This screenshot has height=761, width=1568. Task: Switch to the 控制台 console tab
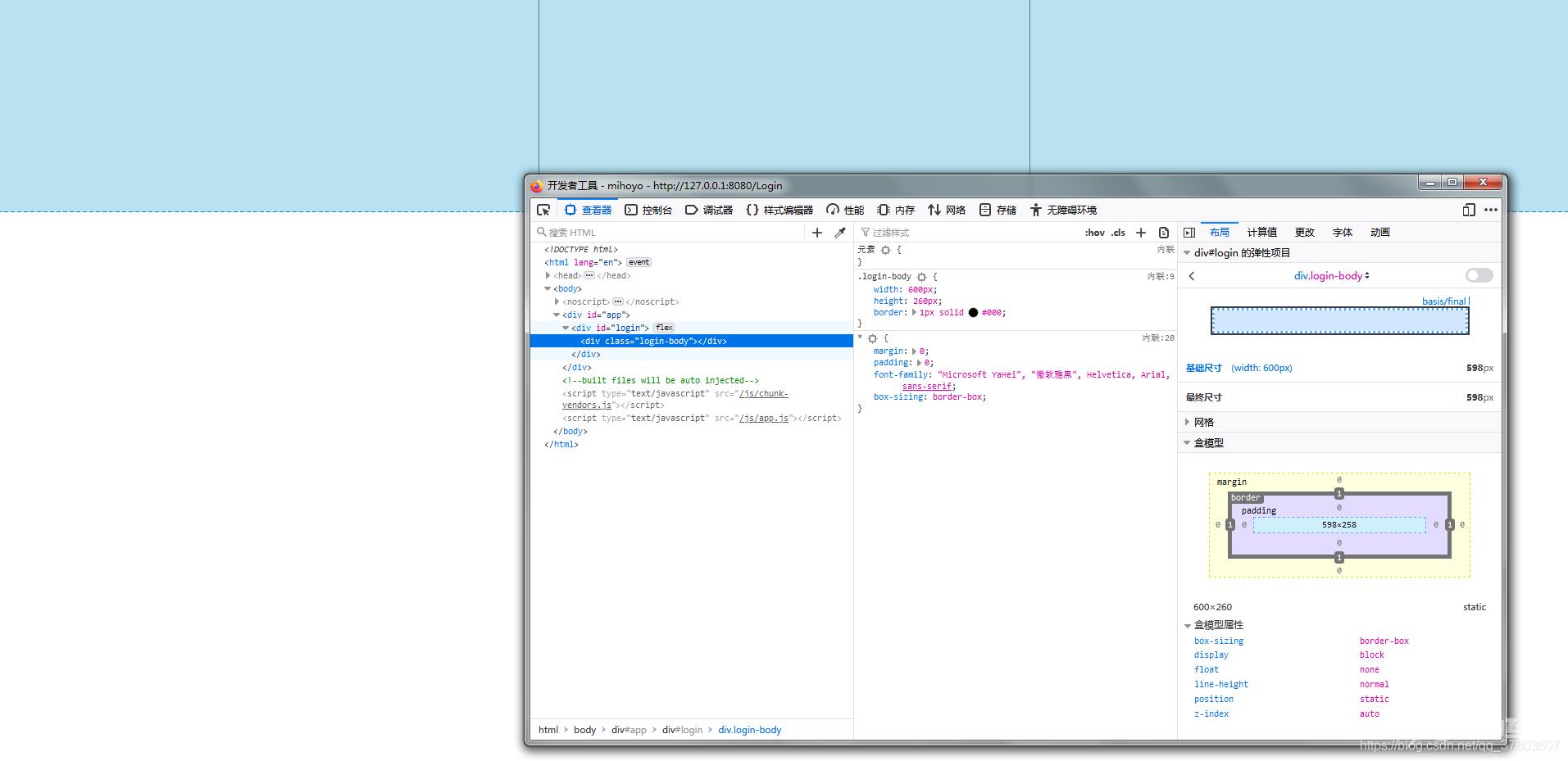[x=648, y=211]
